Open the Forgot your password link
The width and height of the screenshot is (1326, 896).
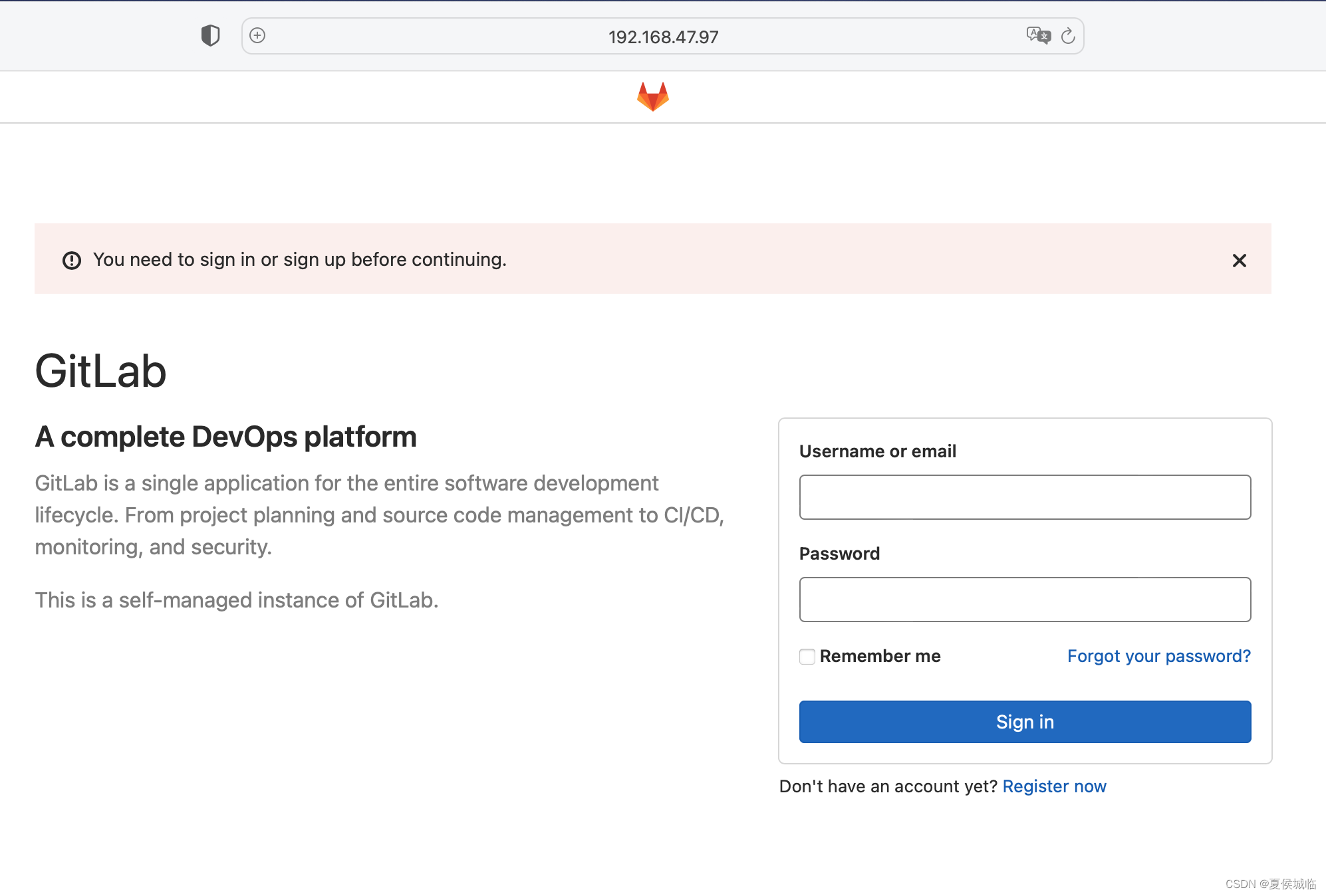1158,656
